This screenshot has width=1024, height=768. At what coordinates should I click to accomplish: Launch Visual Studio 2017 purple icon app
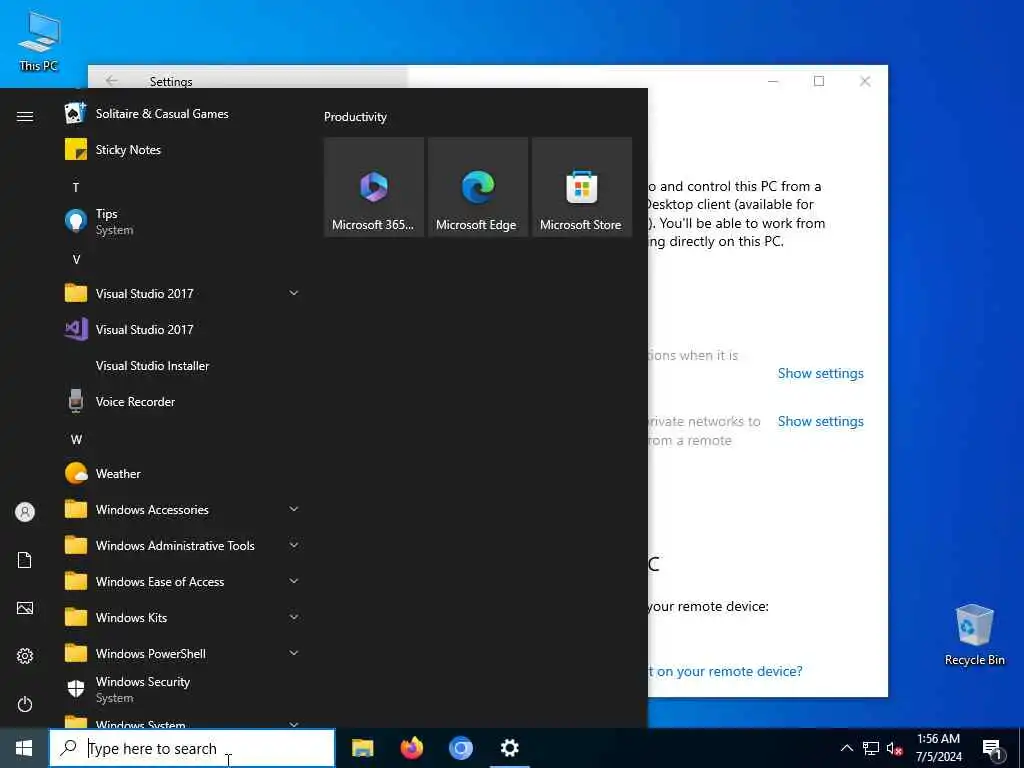tap(183, 329)
